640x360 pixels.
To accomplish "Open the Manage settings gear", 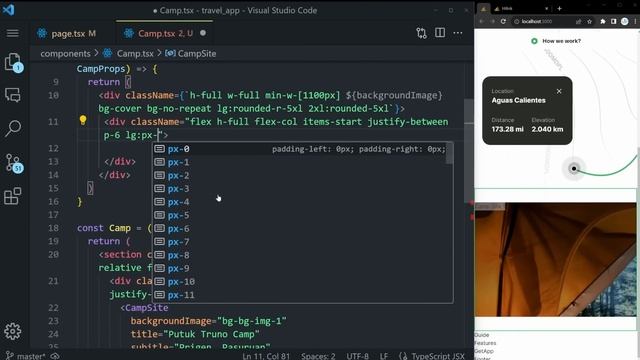I will [x=13, y=331].
